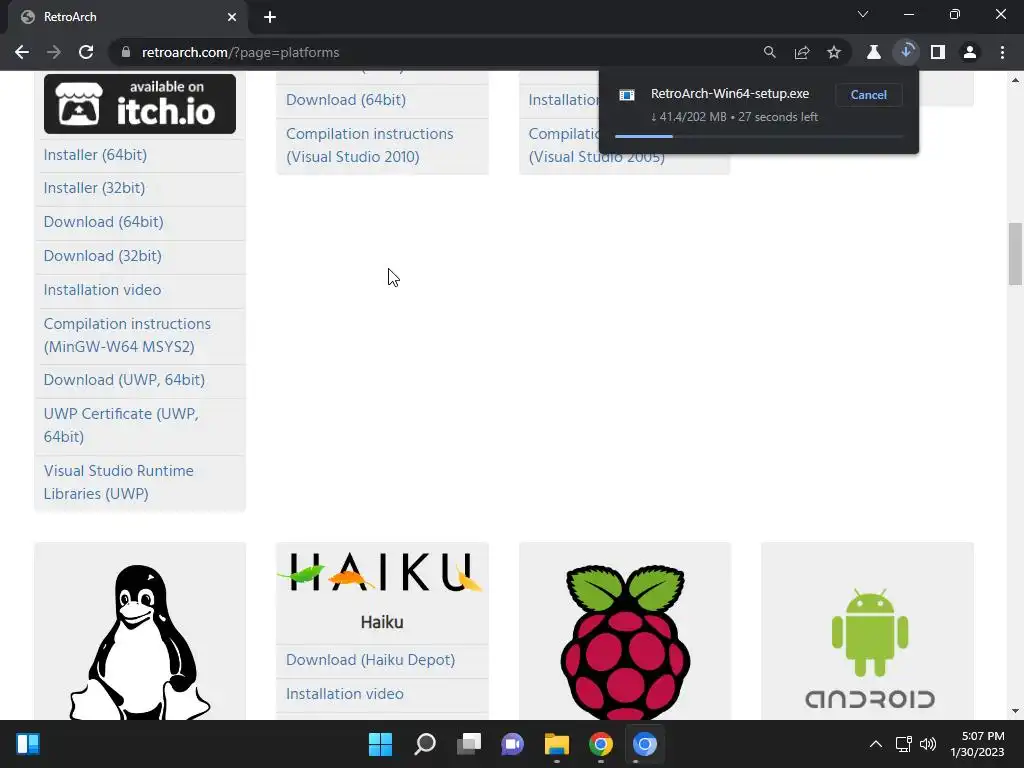The height and width of the screenshot is (768, 1024).
Task: Click Installer (64bit) link
Action: (95, 155)
